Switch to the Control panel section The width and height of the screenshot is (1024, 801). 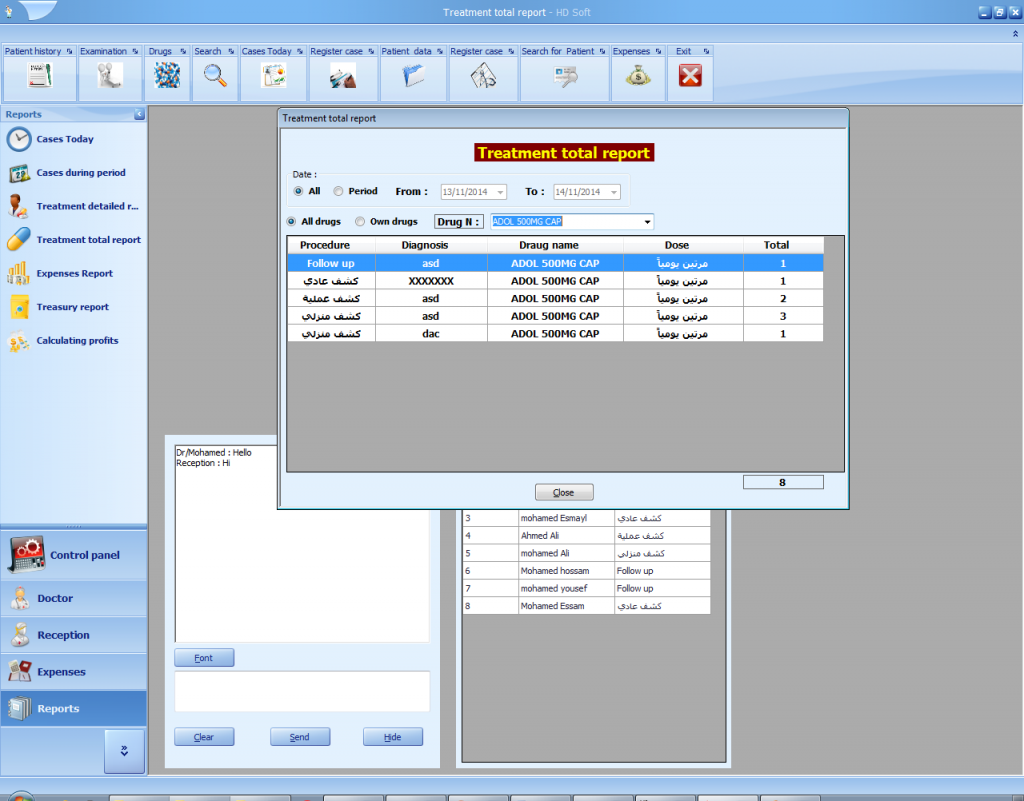pos(74,555)
